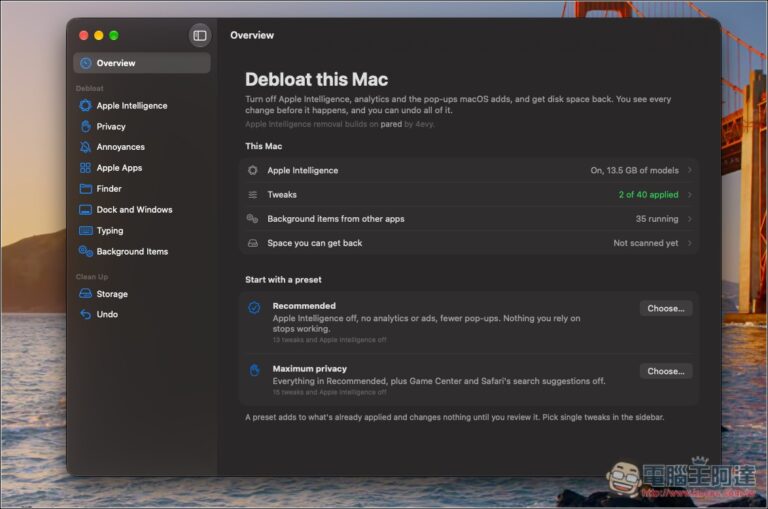Click the 'Maximum privacy' preset title

(x=310, y=368)
